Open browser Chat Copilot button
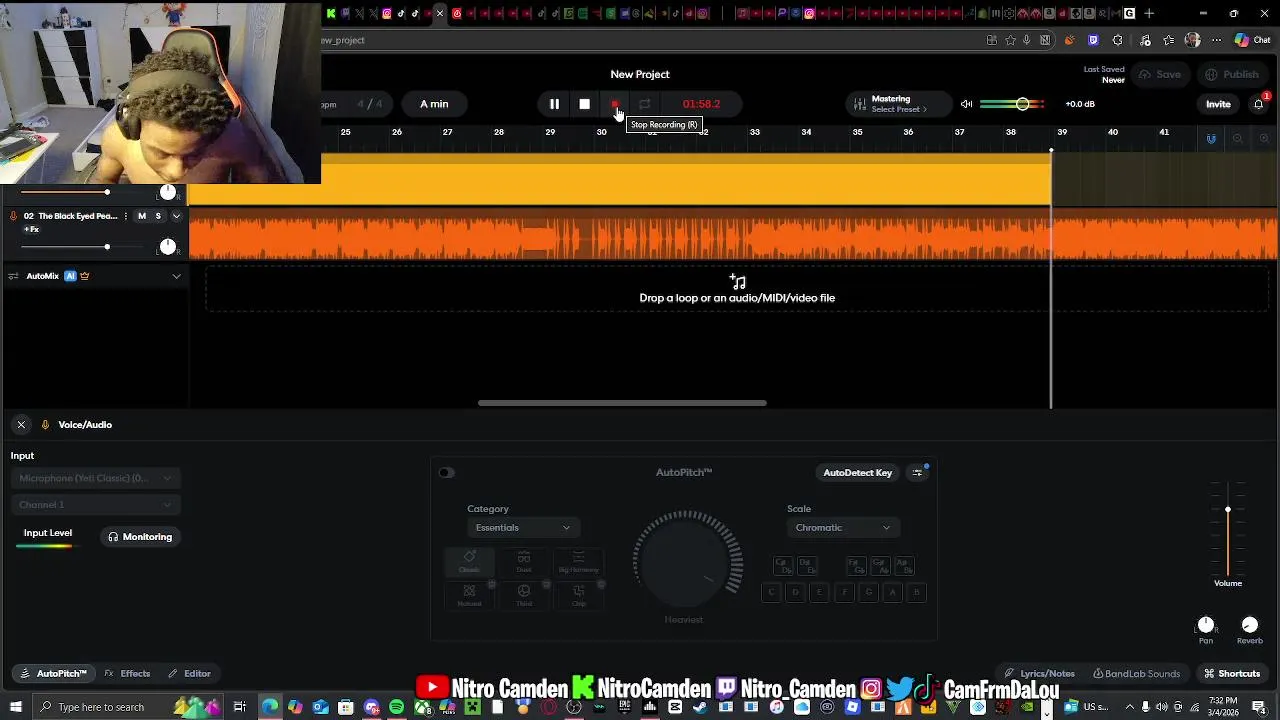The width and height of the screenshot is (1280, 720). tap(1253, 41)
